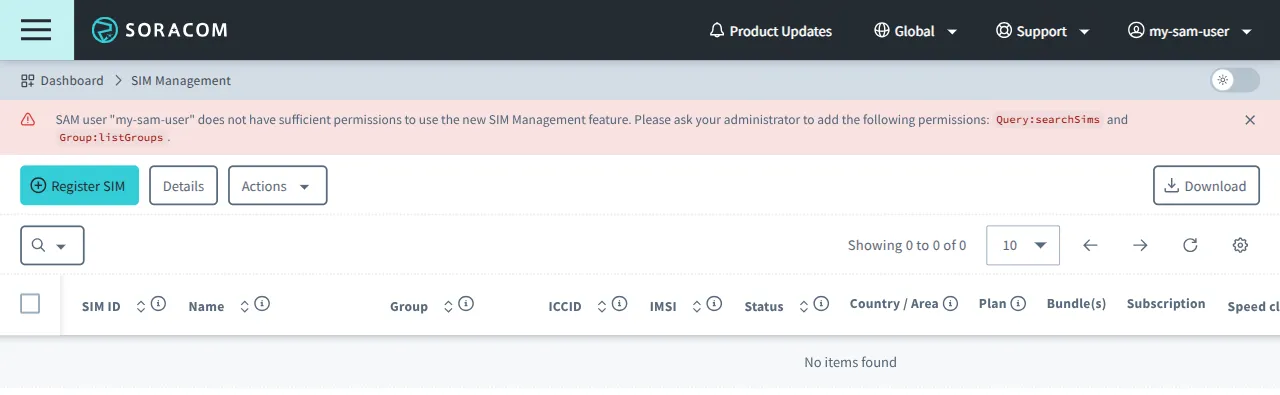1280x395 pixels.
Task: Click Showing 0 to 0 of 0 text
Action: tap(907, 245)
